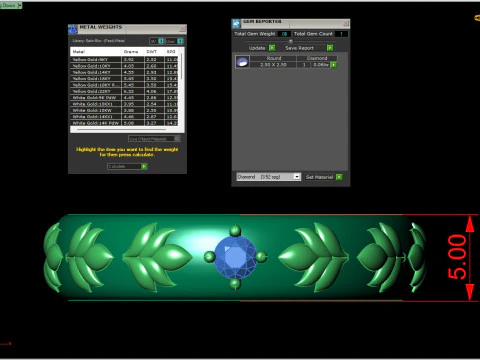Image resolution: width=480 pixels, height=360 pixels.
Task: Select the Yellow Gold 22KY row
Action: [x=124, y=91]
